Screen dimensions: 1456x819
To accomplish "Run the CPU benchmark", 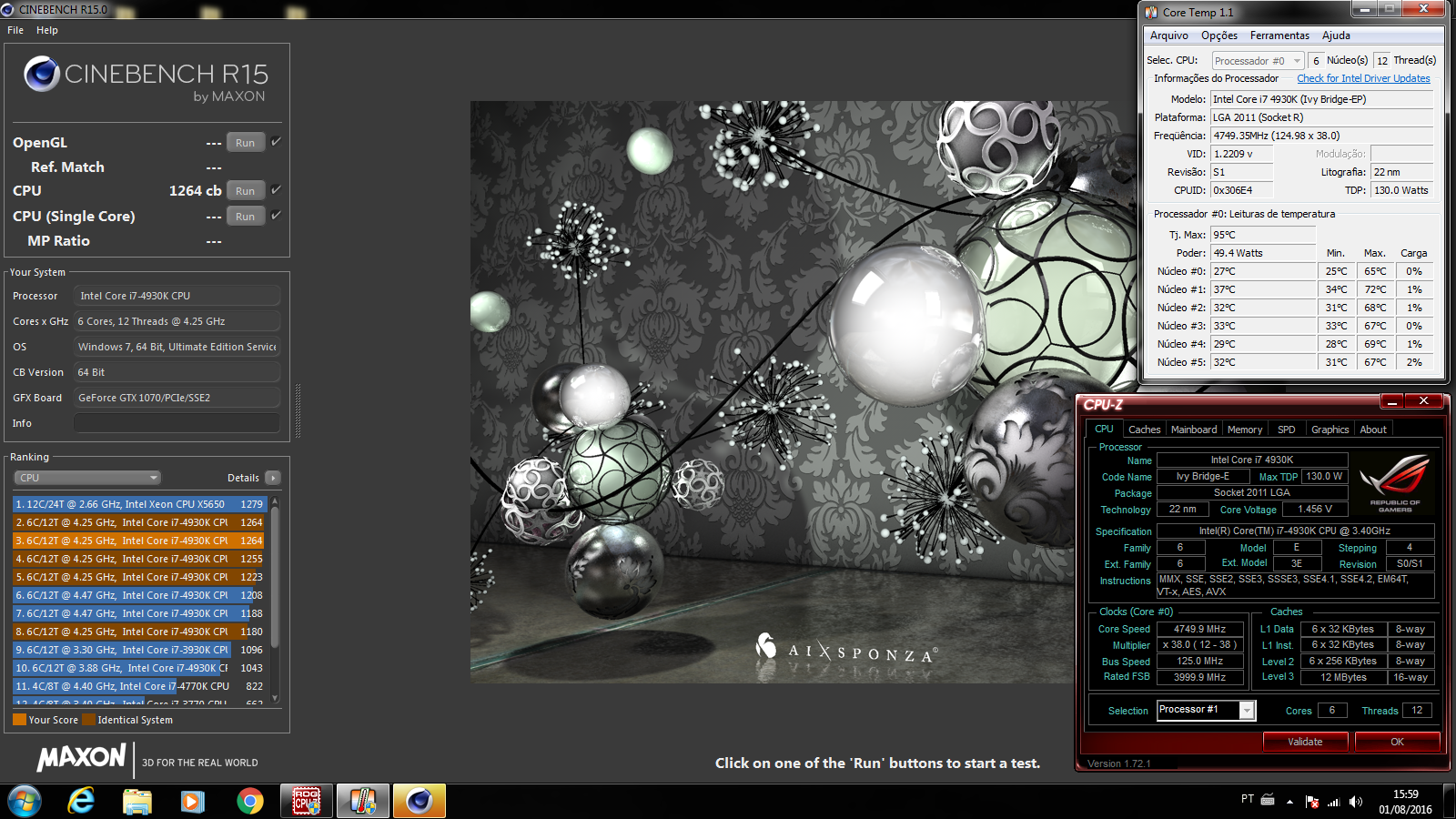I will [x=246, y=191].
